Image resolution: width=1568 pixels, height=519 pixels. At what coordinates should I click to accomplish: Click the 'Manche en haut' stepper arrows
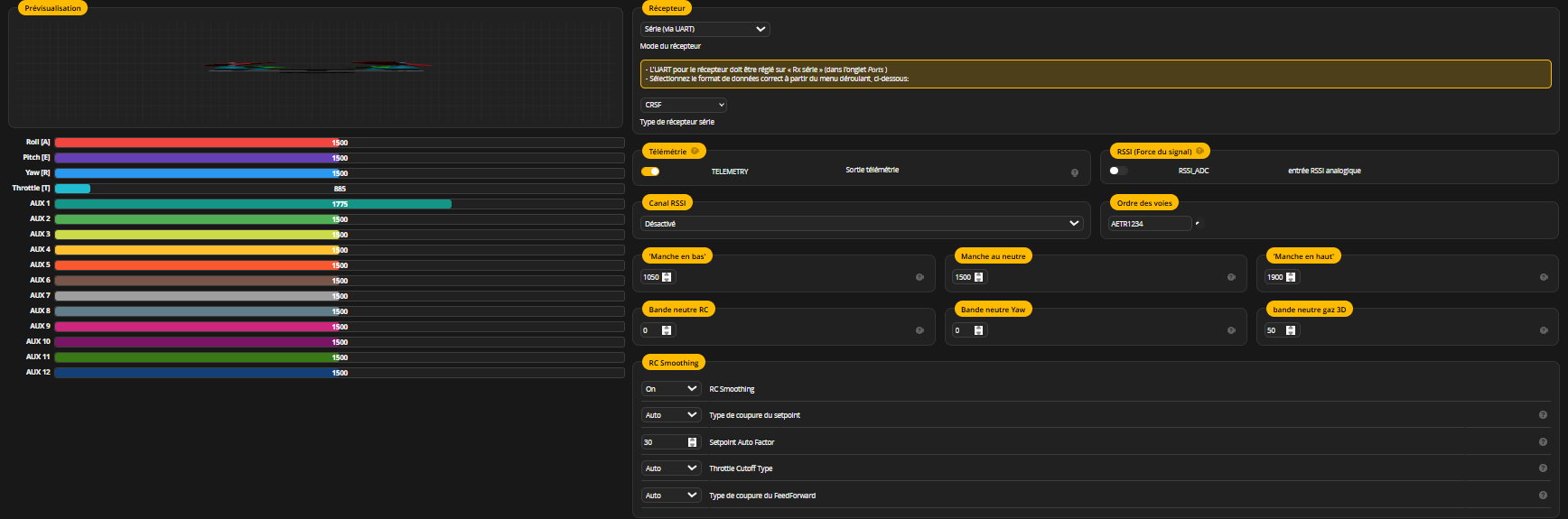click(1291, 277)
